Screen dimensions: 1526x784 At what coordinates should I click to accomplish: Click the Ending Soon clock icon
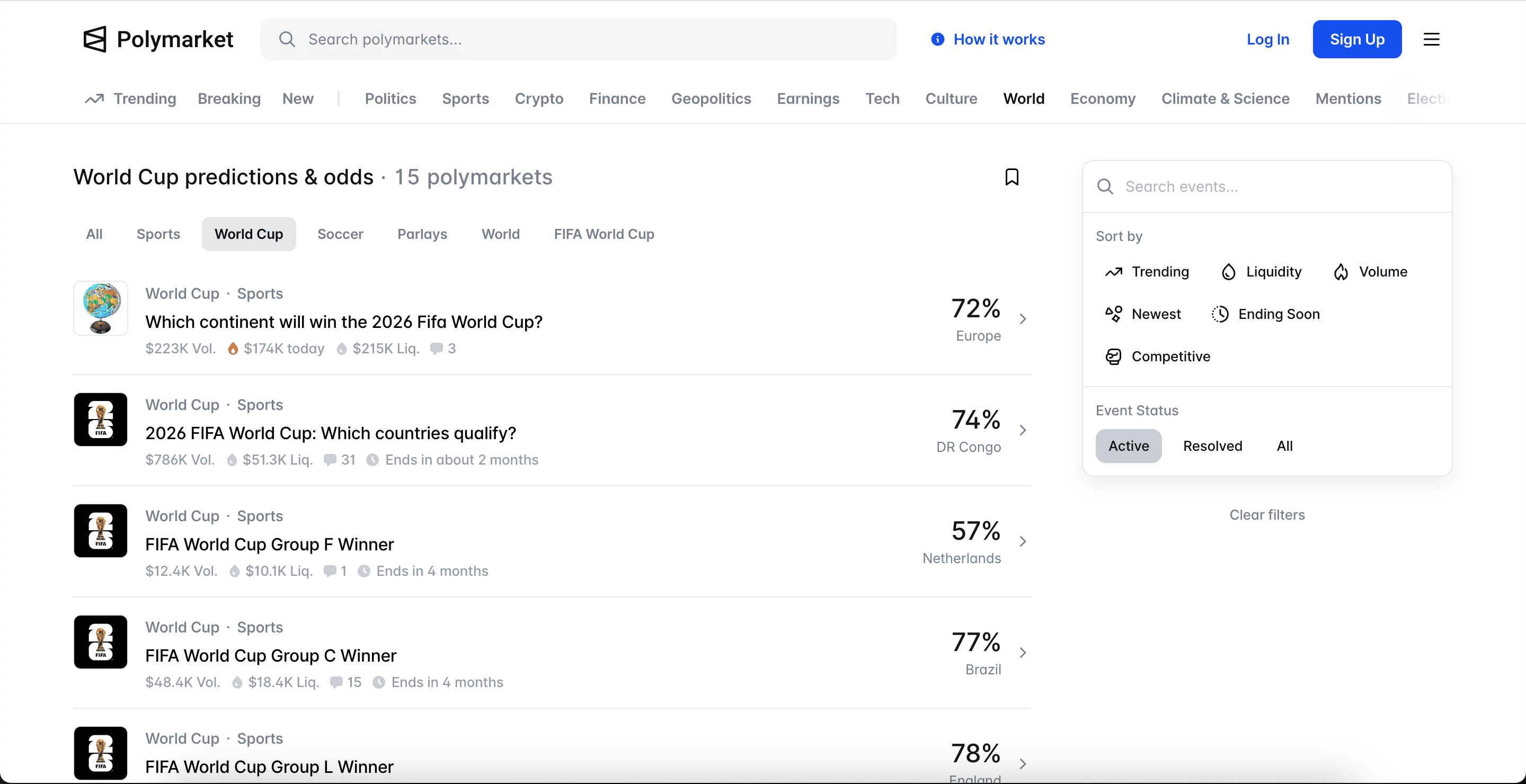tap(1220, 315)
